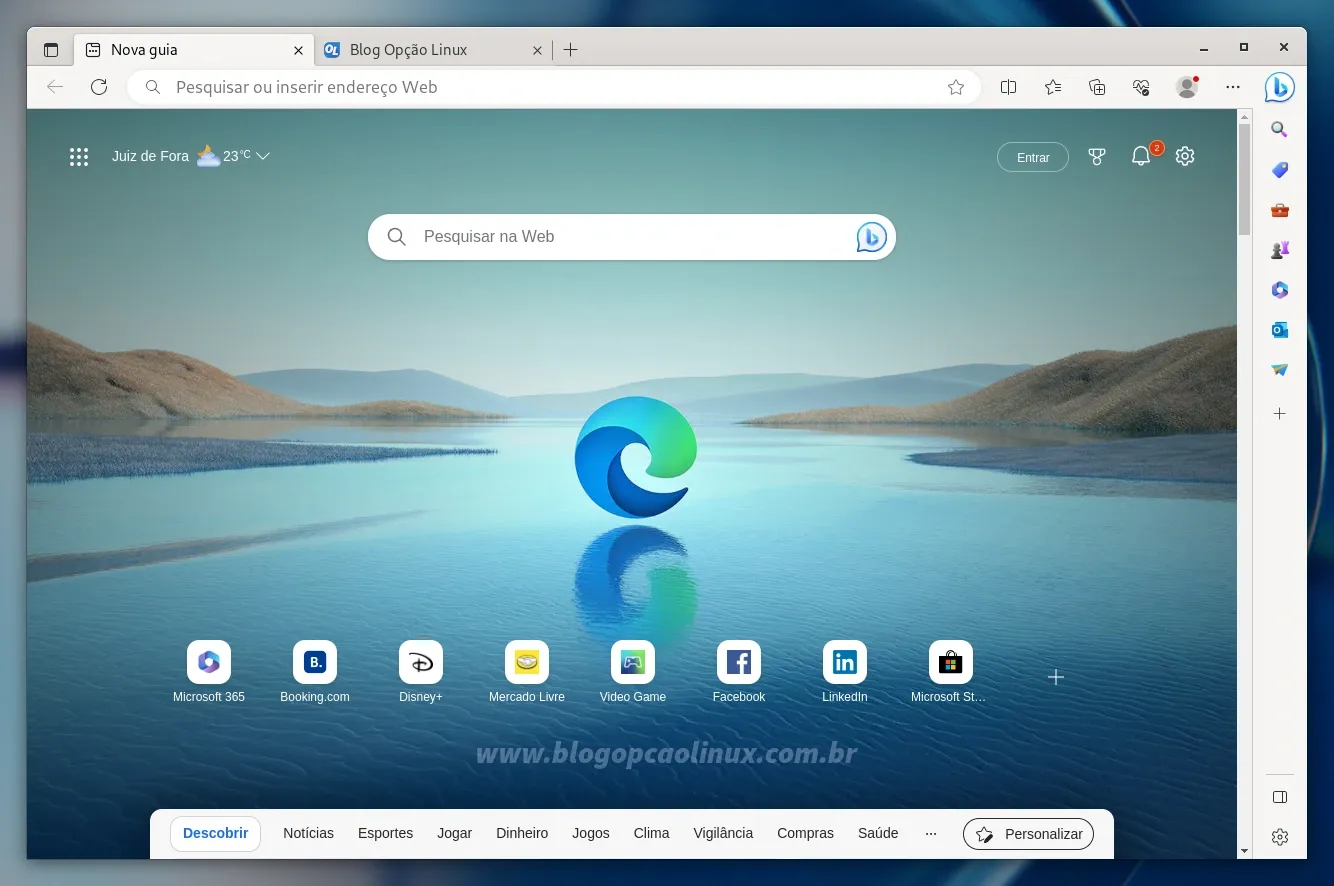The image size is (1334, 886).
Task: Open the apps grid launcher
Action: (79, 156)
